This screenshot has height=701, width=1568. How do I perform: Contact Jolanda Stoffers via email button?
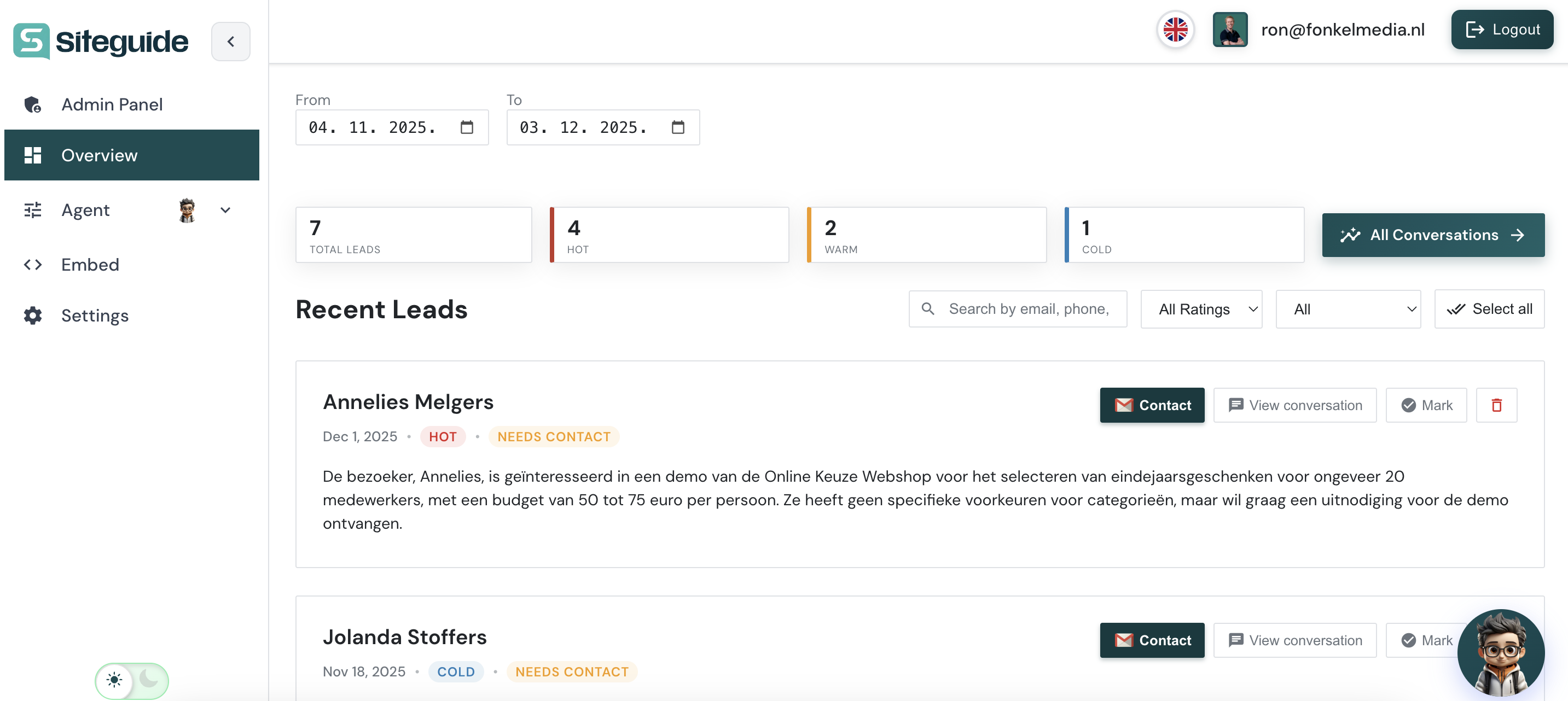pyautogui.click(x=1152, y=640)
